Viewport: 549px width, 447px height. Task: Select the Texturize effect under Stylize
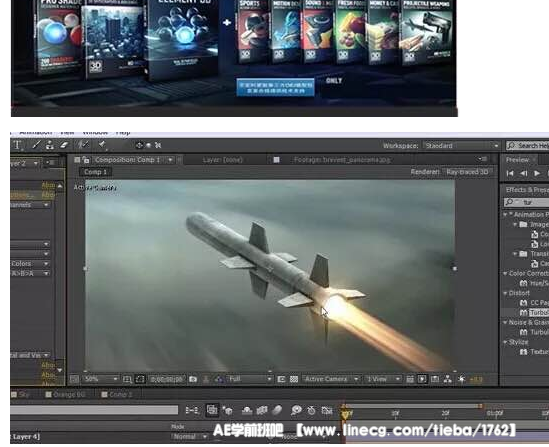535,352
